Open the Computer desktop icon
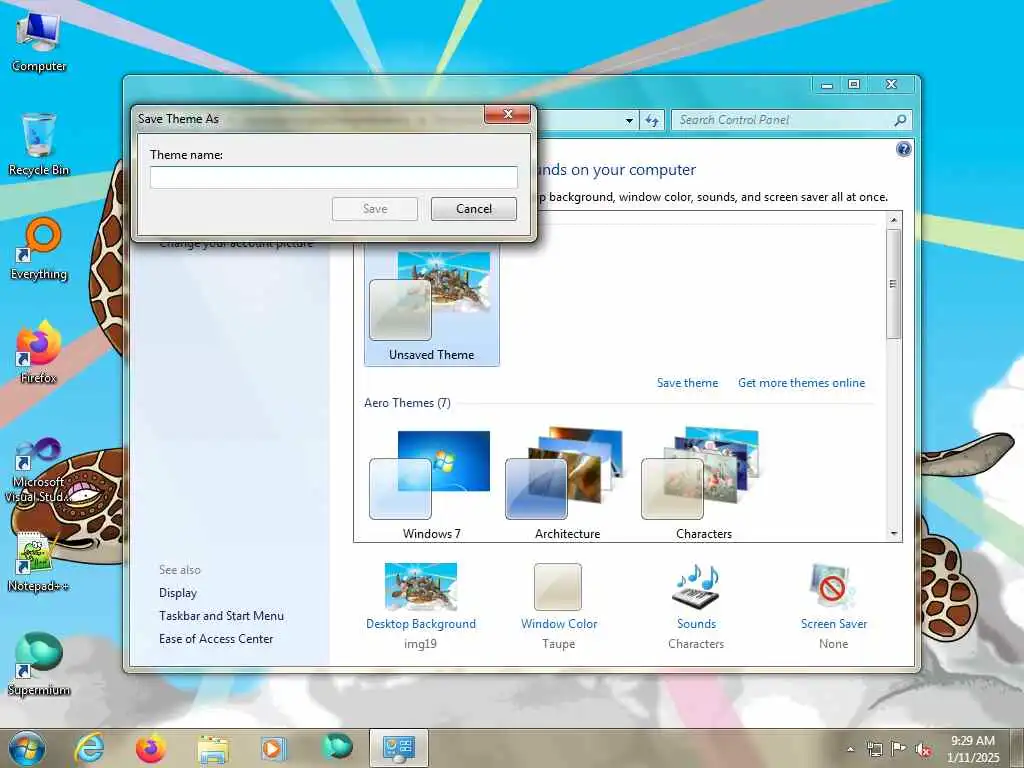1024x768 pixels. tap(39, 42)
